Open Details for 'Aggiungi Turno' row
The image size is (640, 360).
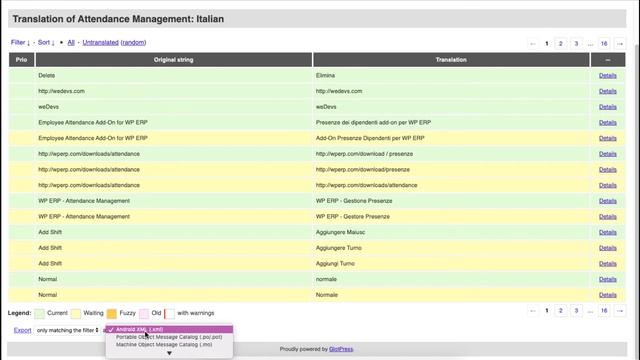pyautogui.click(x=607, y=264)
